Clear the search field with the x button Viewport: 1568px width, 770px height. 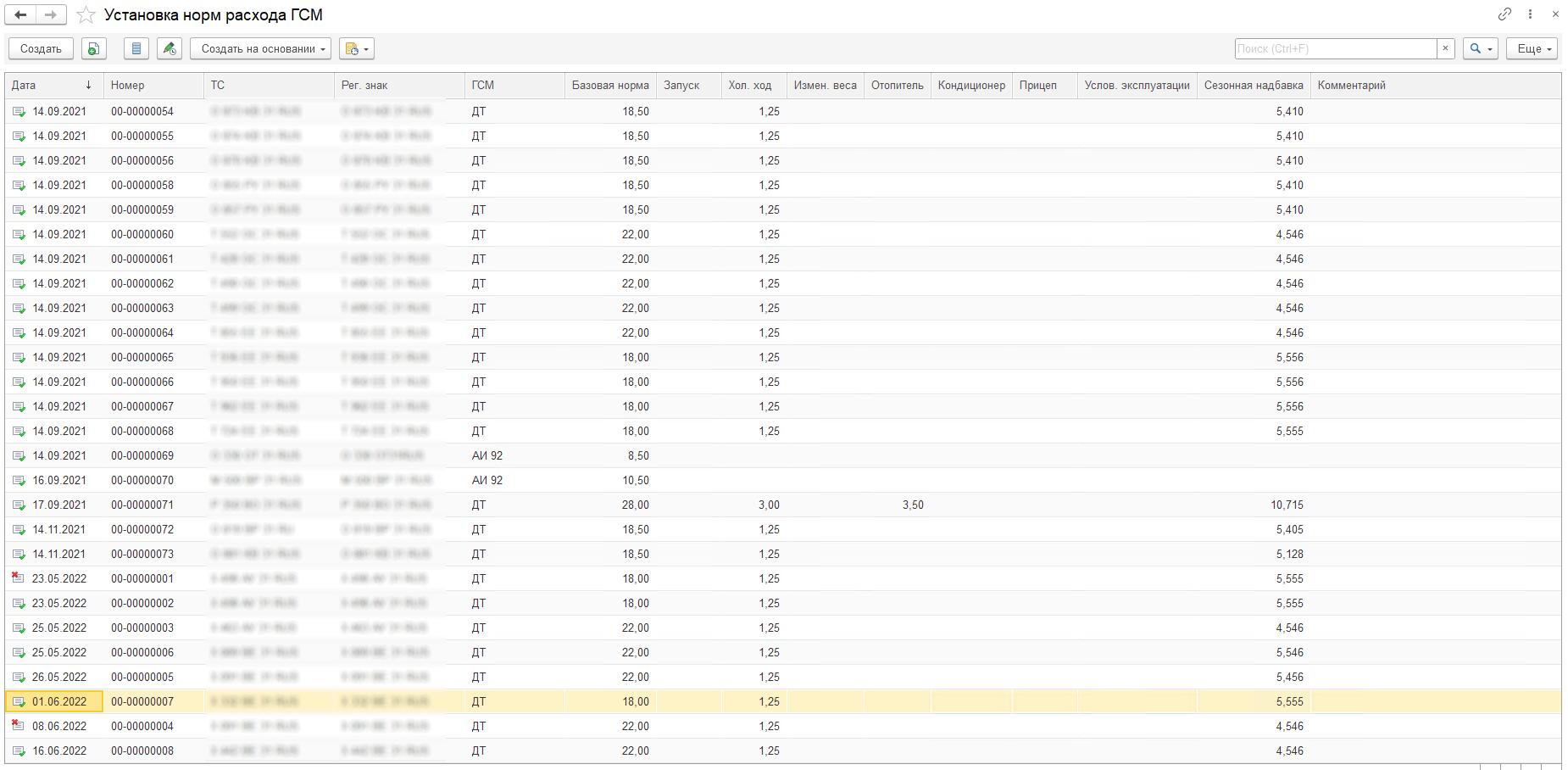1446,49
